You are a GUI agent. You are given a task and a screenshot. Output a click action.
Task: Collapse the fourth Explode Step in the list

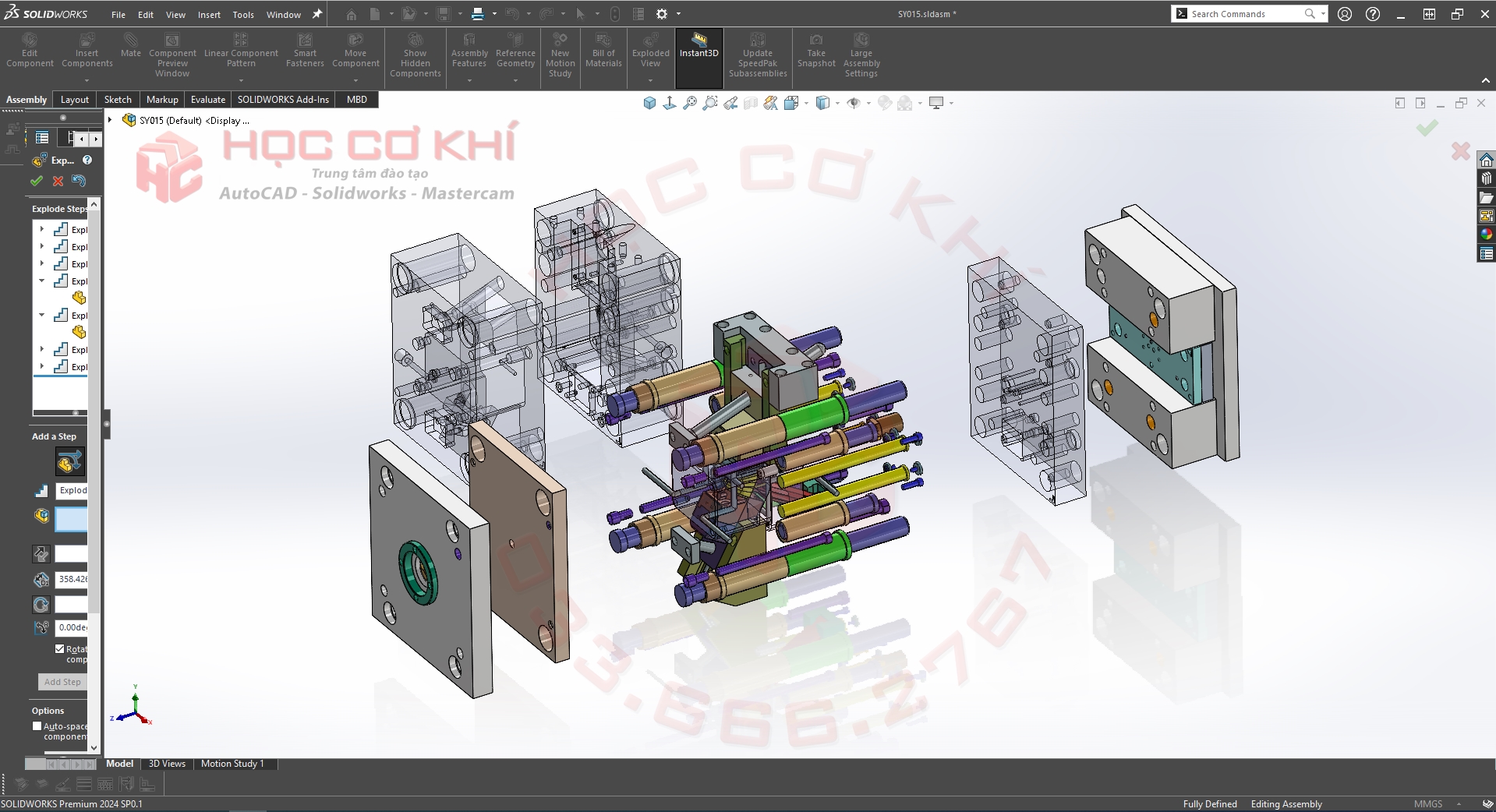[x=42, y=281]
